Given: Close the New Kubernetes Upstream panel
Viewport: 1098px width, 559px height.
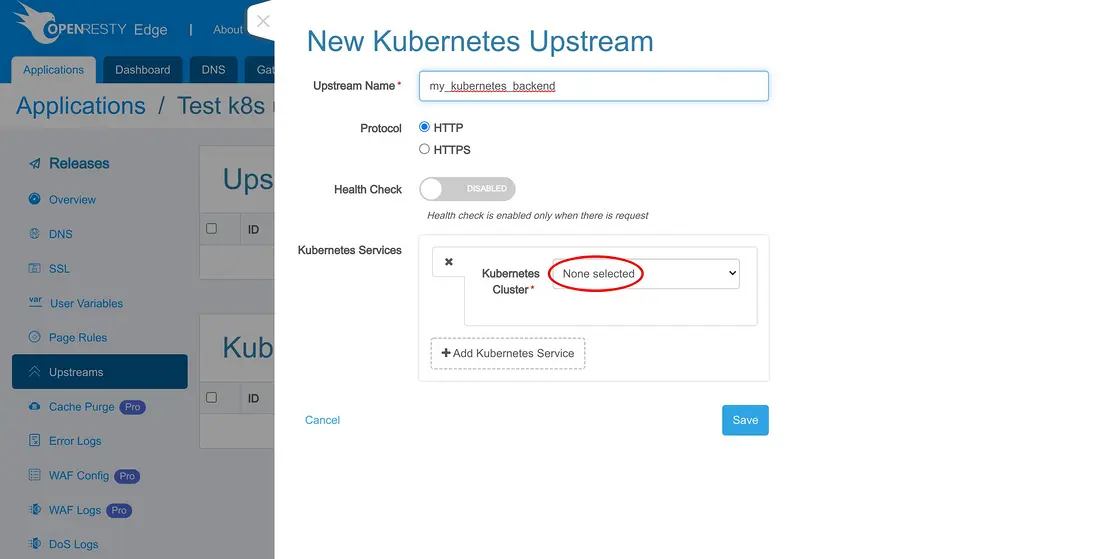Looking at the screenshot, I should coord(263,21).
